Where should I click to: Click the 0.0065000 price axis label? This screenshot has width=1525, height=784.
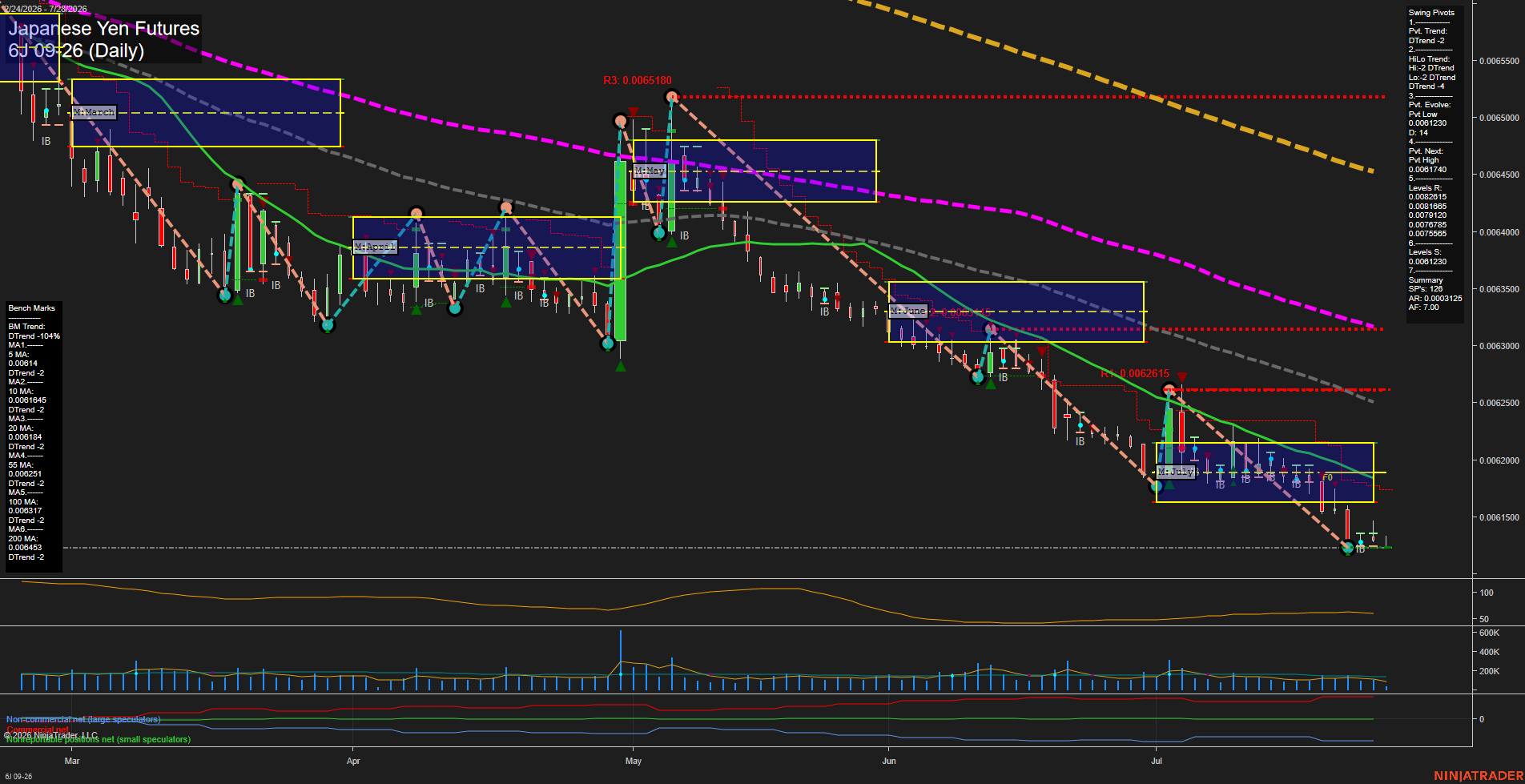(1499, 119)
